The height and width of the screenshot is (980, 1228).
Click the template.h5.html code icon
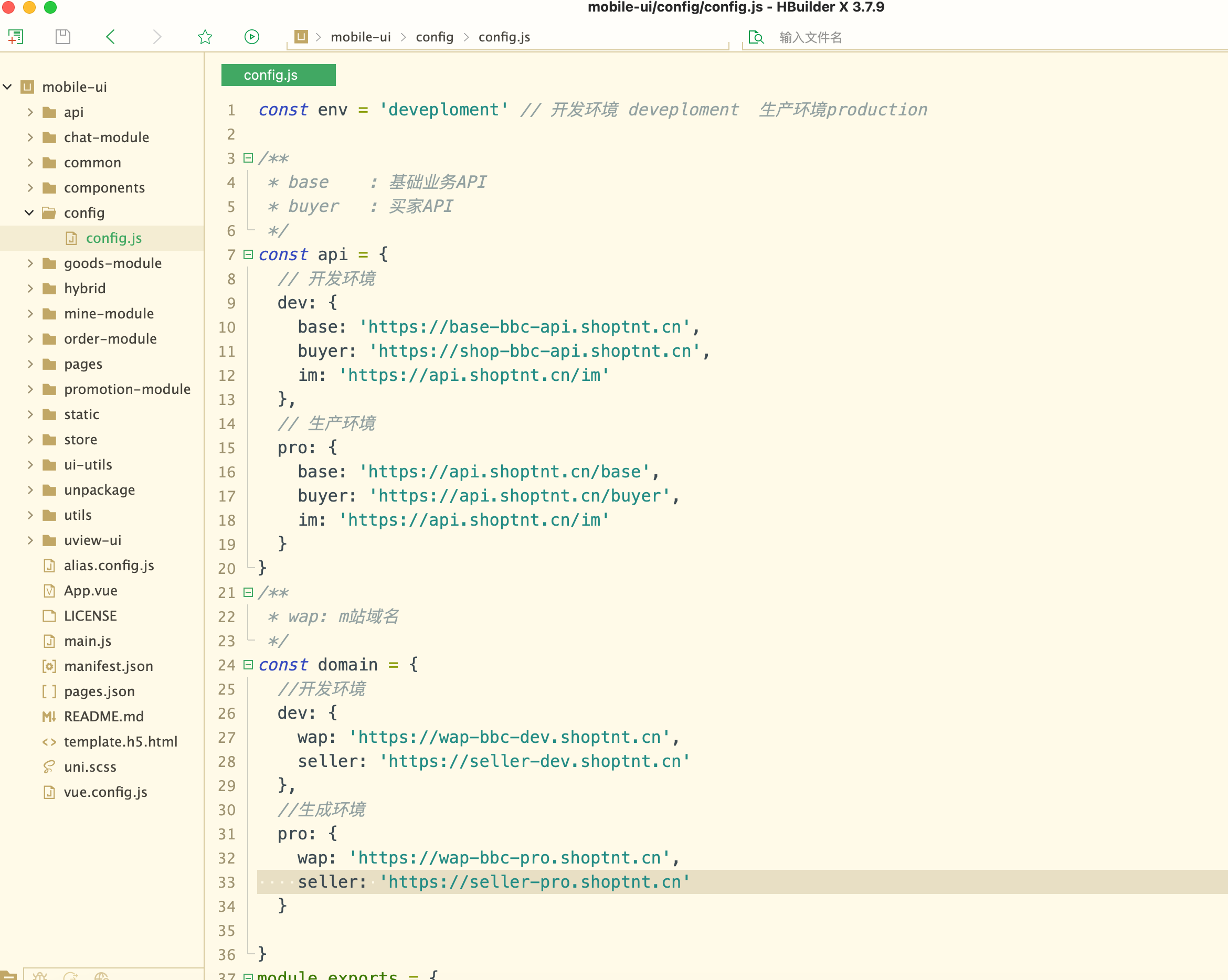[49, 741]
